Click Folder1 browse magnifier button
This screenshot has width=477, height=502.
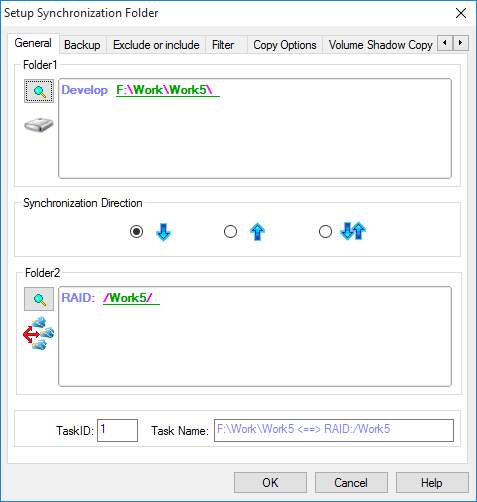coord(39,91)
